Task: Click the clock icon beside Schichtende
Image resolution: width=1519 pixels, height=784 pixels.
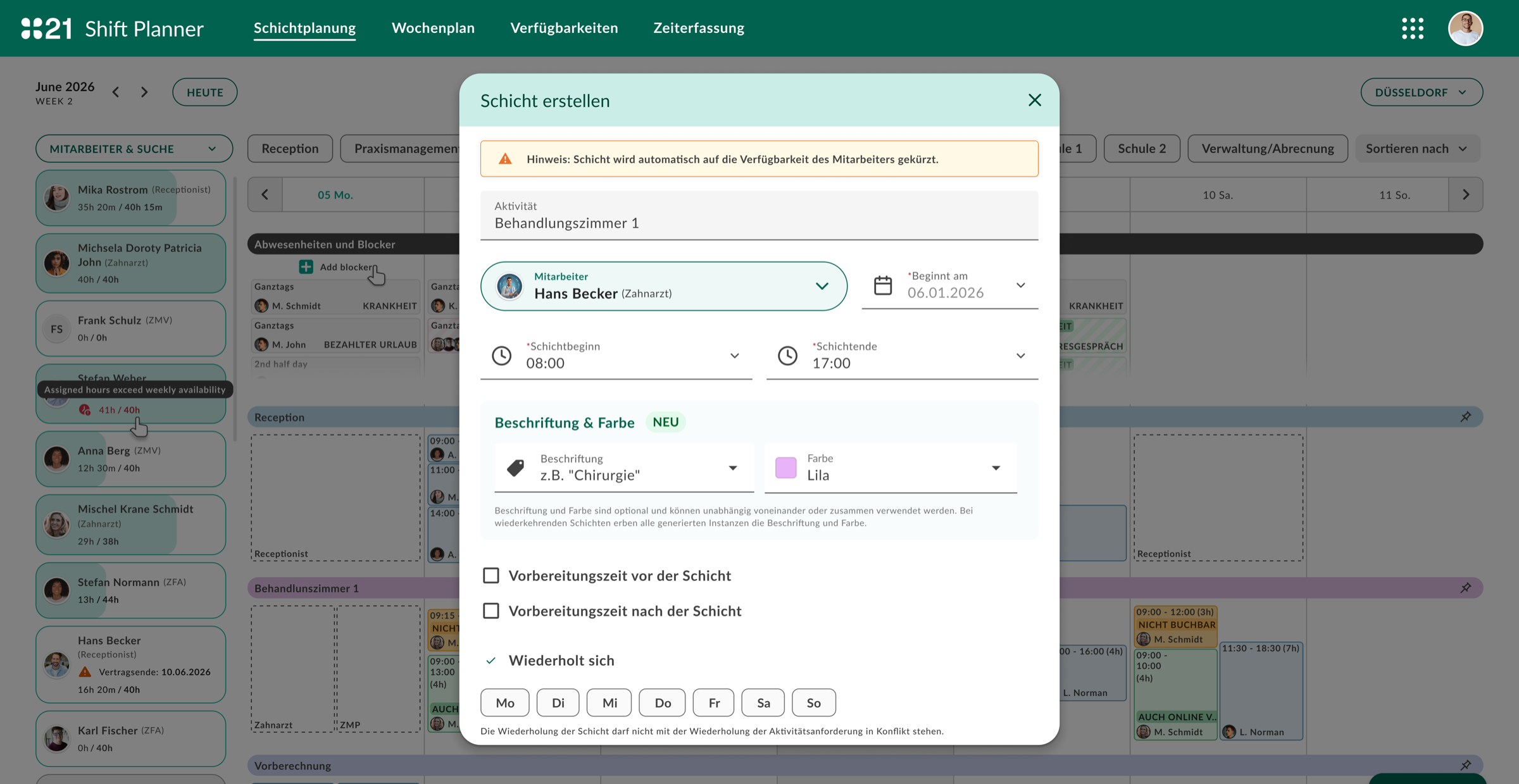Action: pyautogui.click(x=787, y=356)
